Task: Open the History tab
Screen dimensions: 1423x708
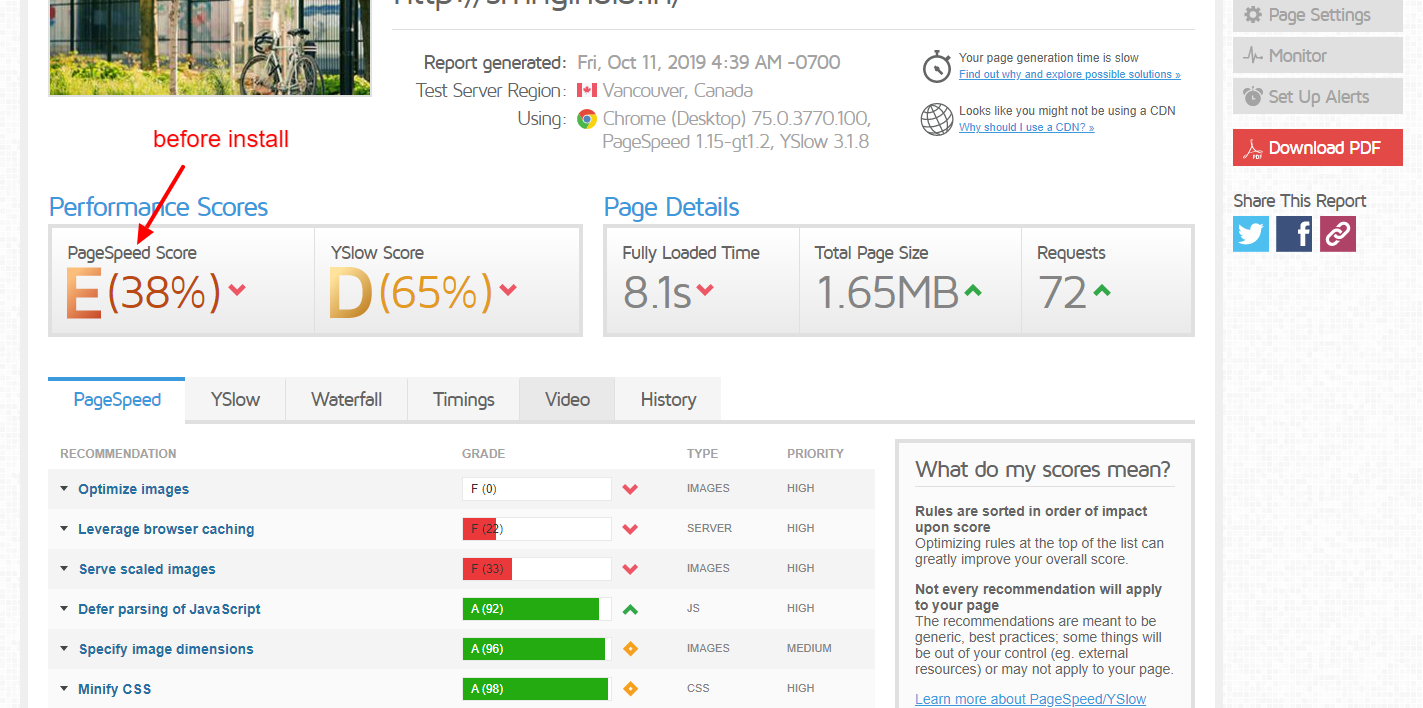Action: [668, 399]
